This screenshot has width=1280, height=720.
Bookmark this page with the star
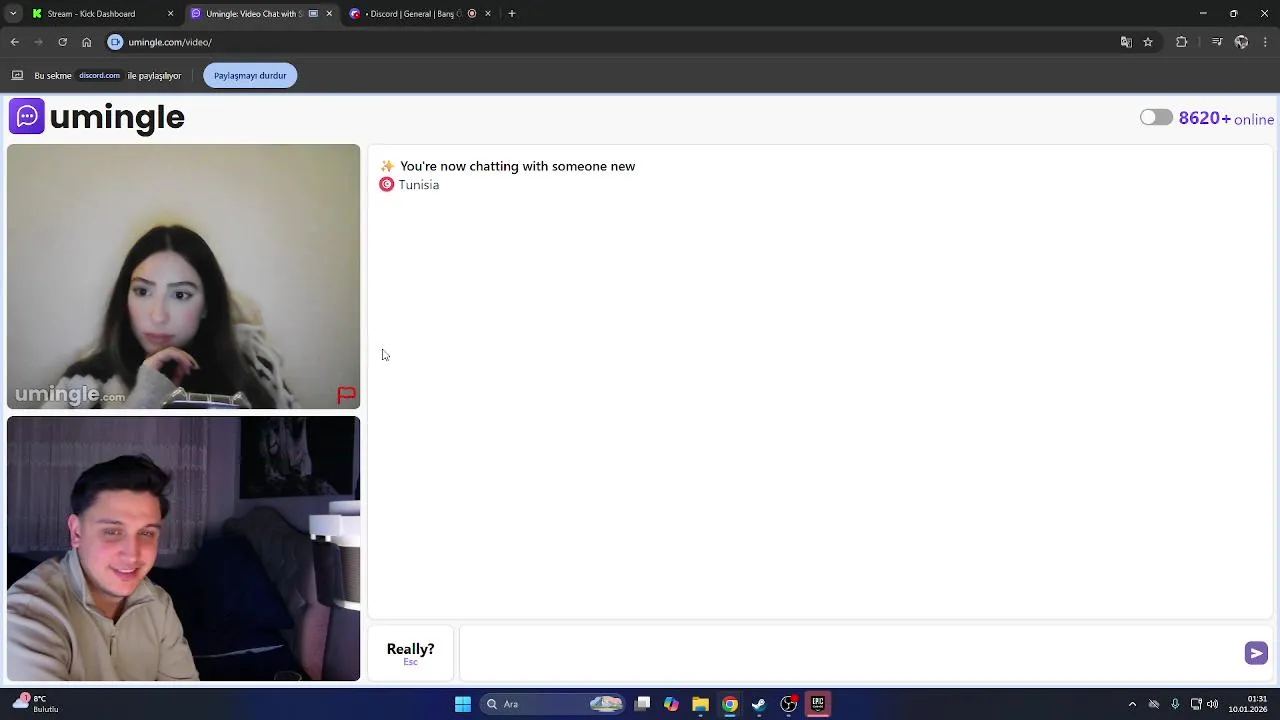(1148, 42)
